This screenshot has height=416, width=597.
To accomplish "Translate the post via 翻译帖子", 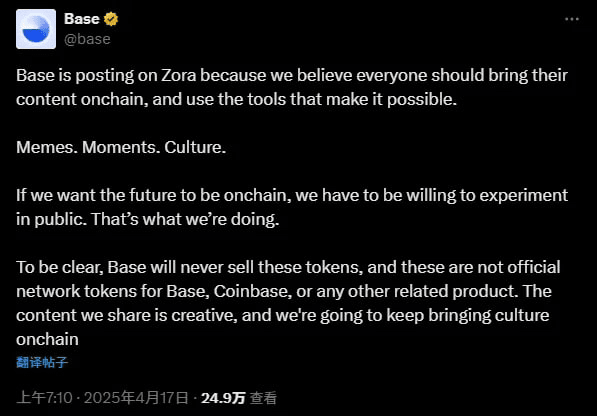I will point(42,362).
